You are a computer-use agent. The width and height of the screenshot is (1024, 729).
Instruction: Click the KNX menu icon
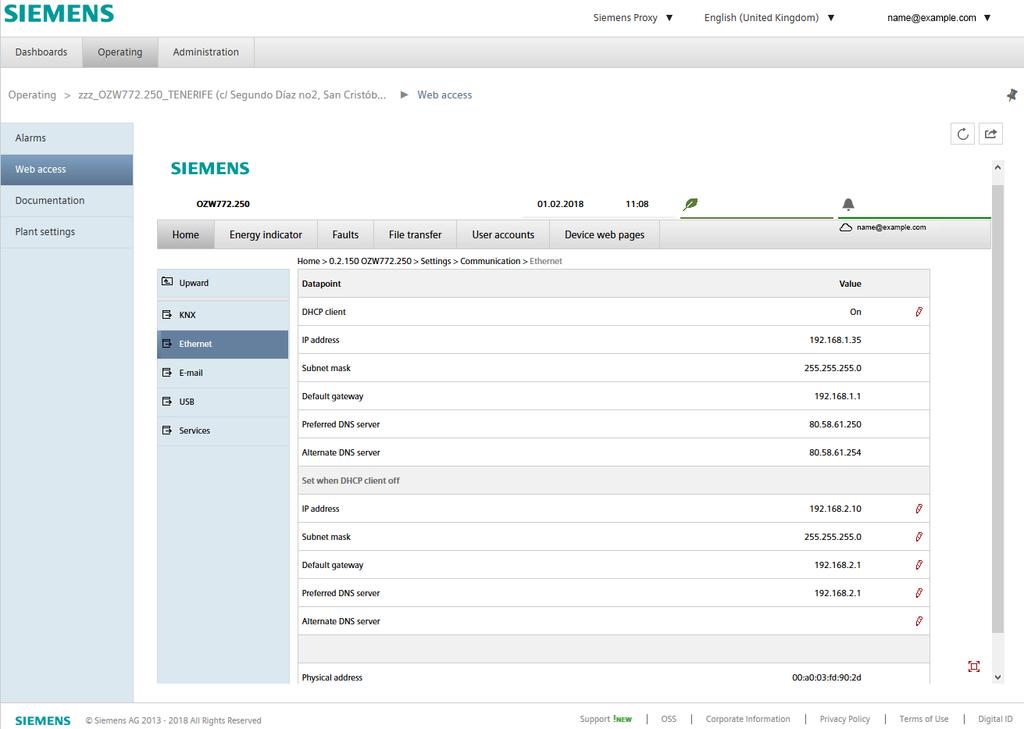point(167,314)
